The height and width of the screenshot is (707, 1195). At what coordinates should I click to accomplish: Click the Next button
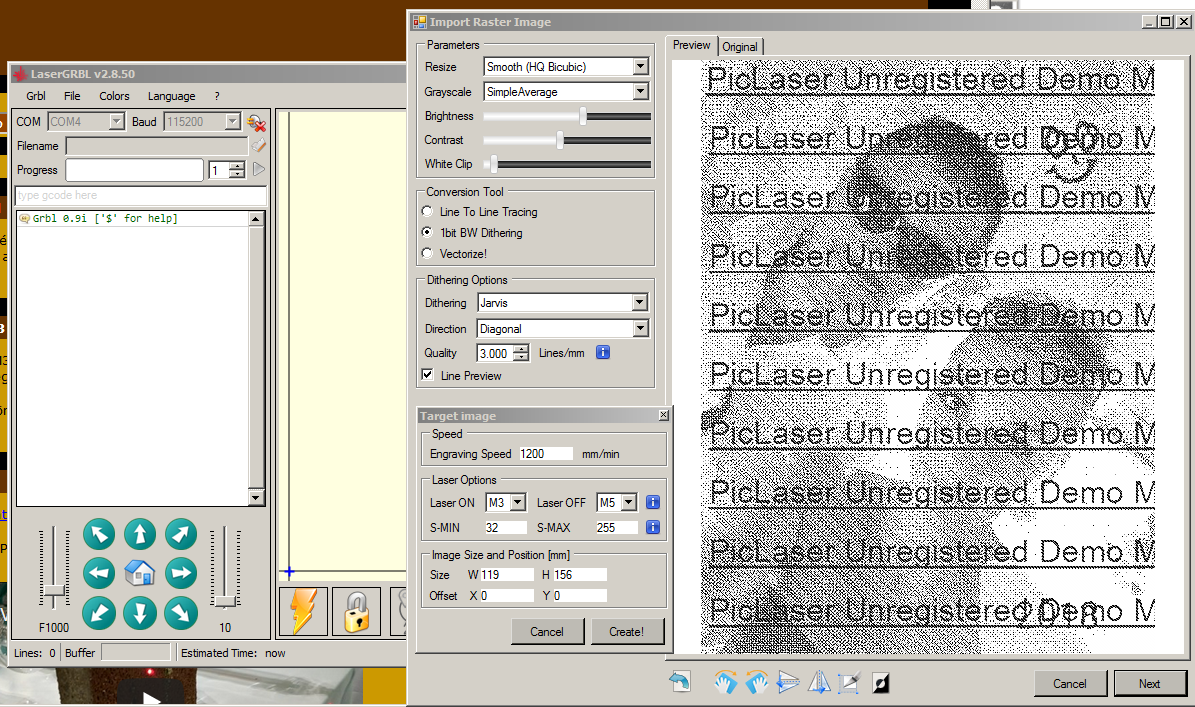[1149, 684]
